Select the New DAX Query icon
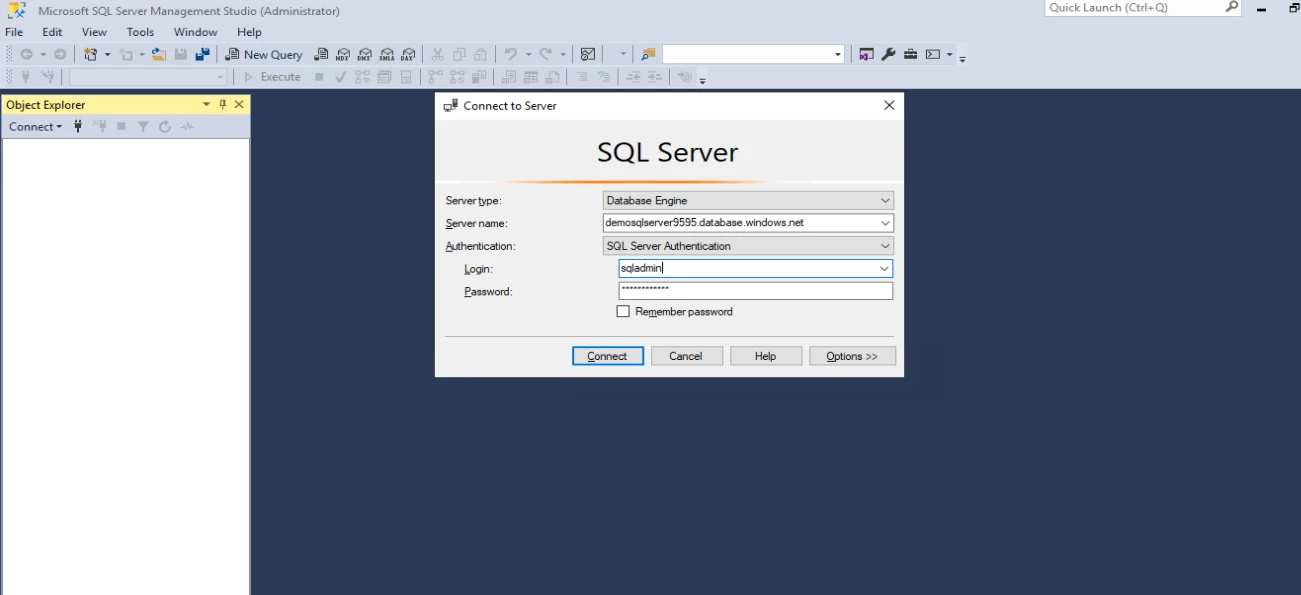 pos(407,54)
